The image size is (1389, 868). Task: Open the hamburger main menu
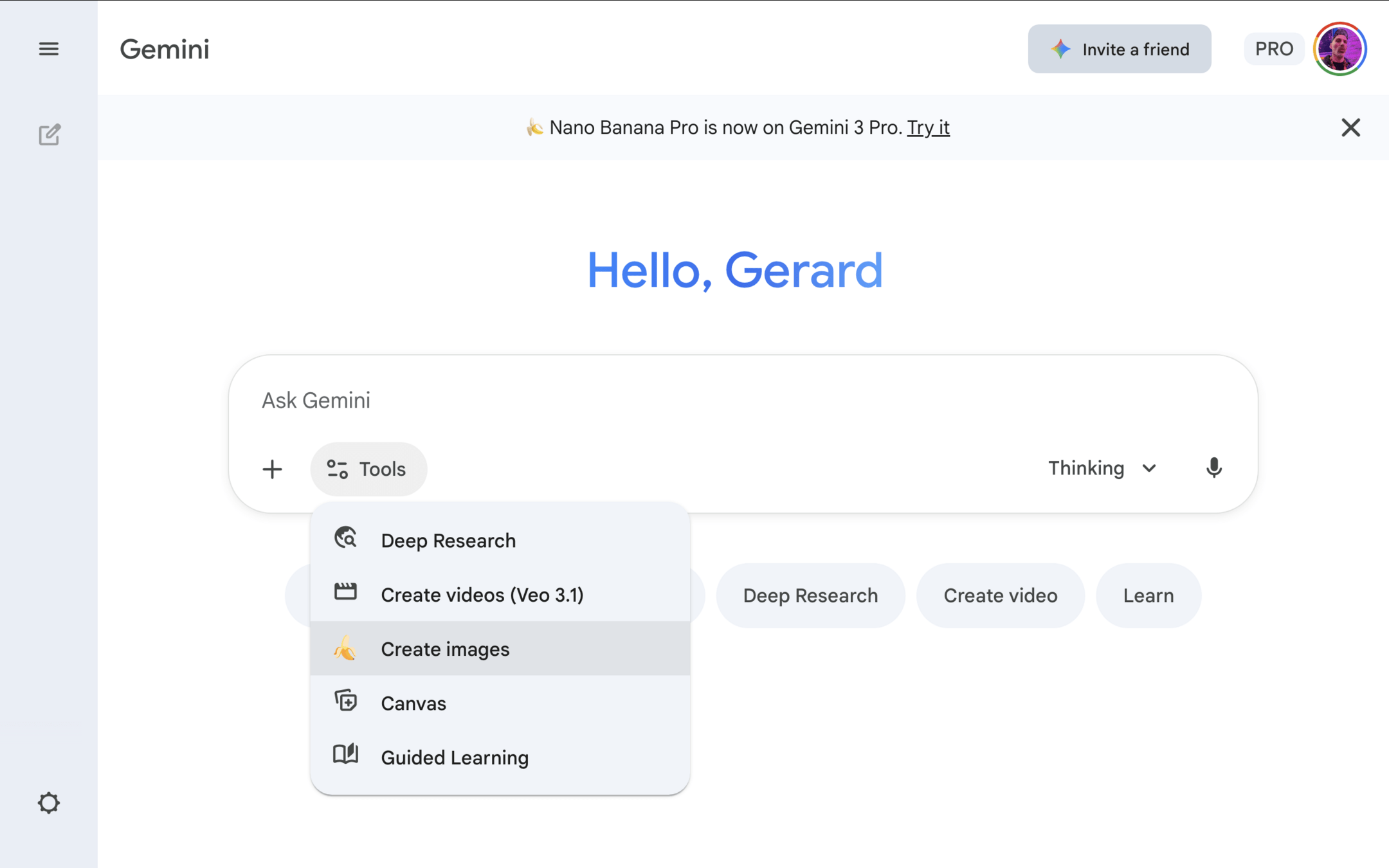49,49
